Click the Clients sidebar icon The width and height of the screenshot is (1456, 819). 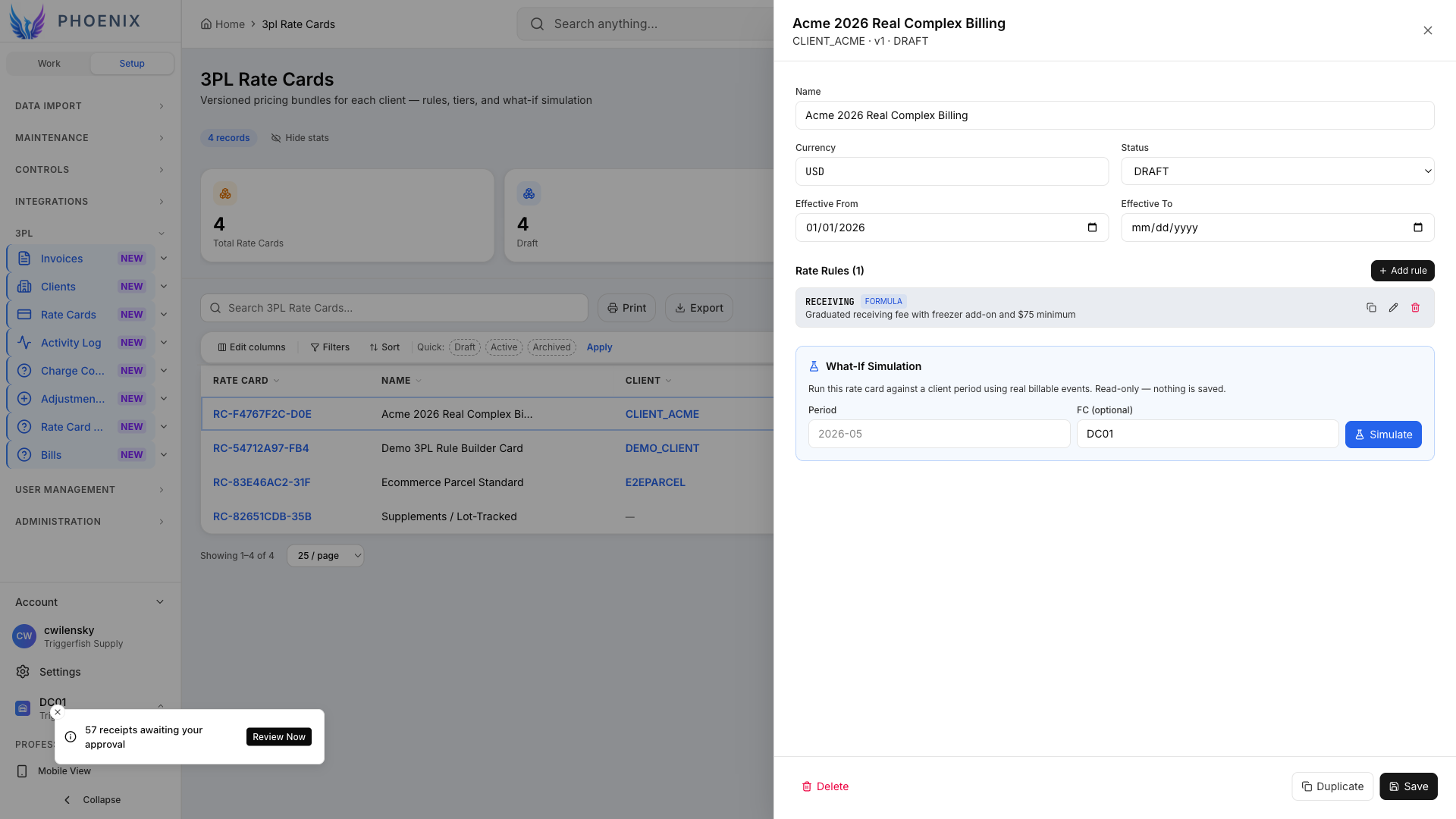pos(24,287)
